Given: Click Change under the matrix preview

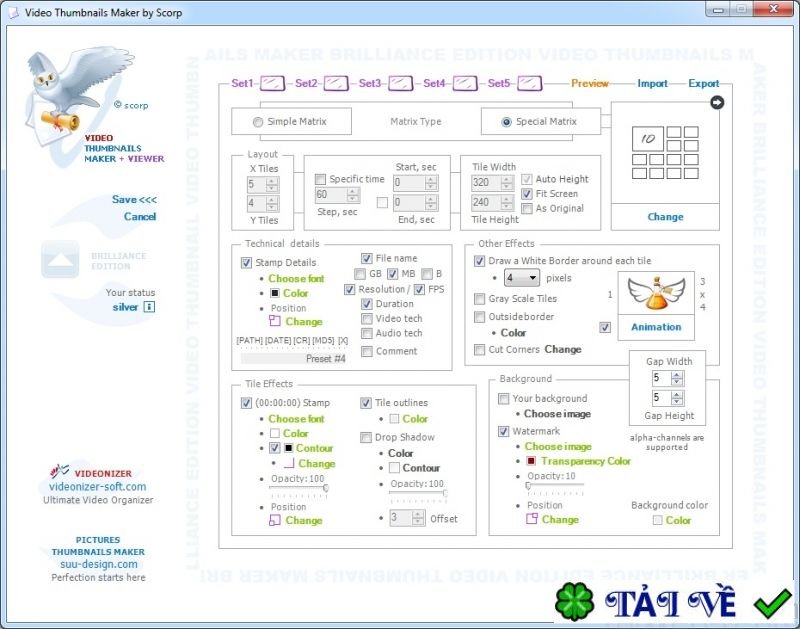Looking at the screenshot, I should (665, 217).
